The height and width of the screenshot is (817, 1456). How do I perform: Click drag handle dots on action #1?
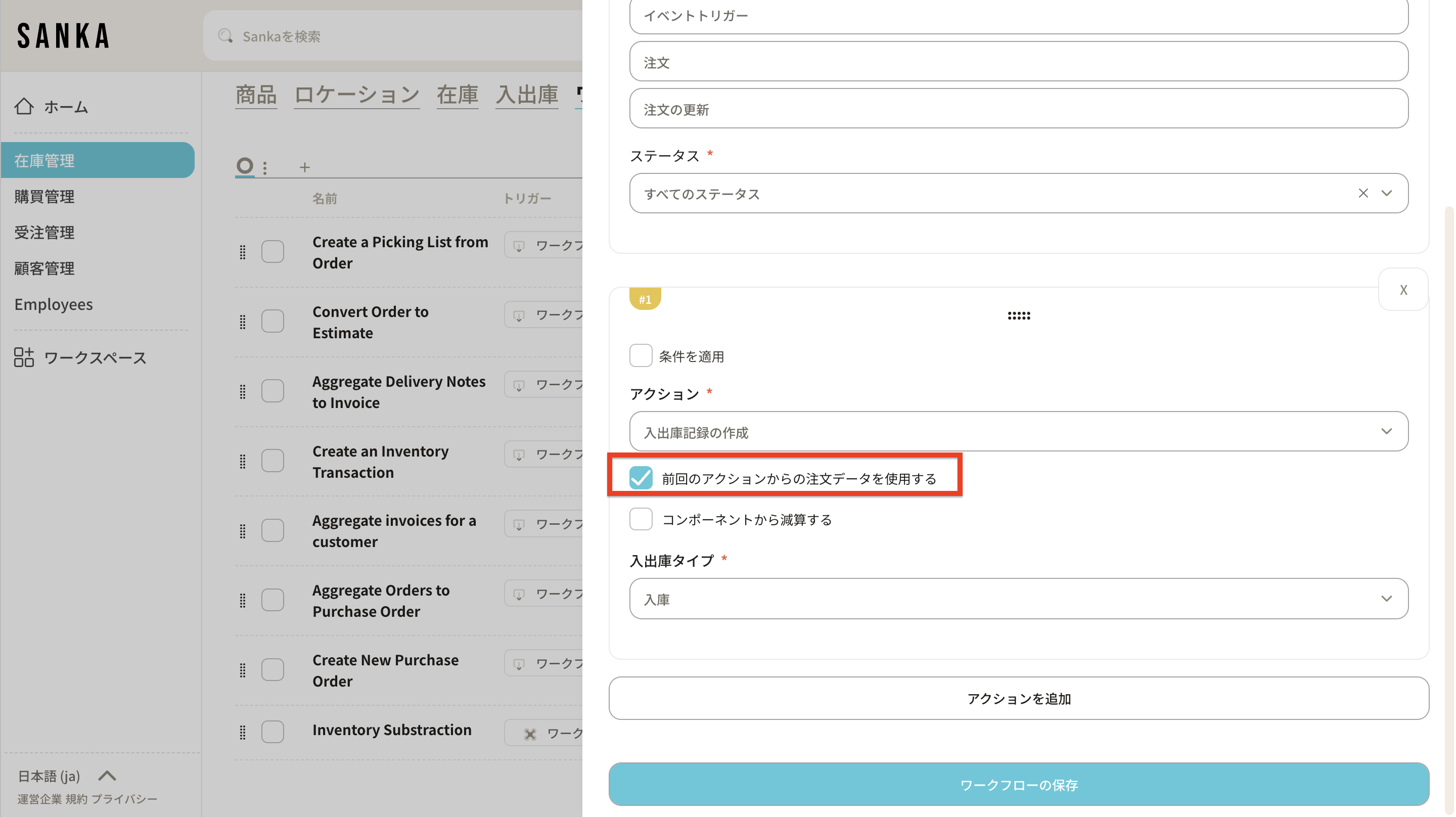tap(1019, 315)
